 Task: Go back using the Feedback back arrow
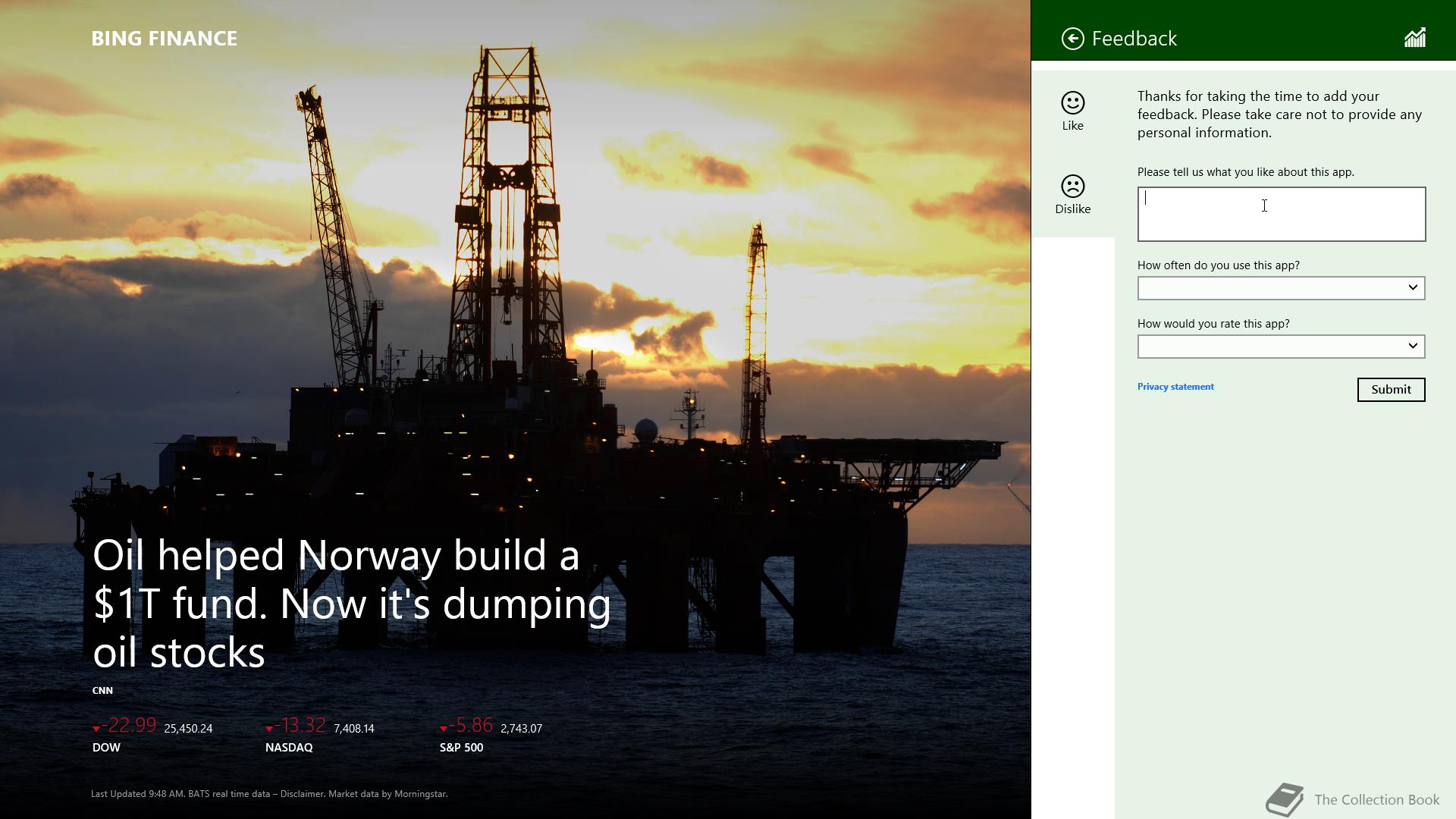pyautogui.click(x=1072, y=39)
